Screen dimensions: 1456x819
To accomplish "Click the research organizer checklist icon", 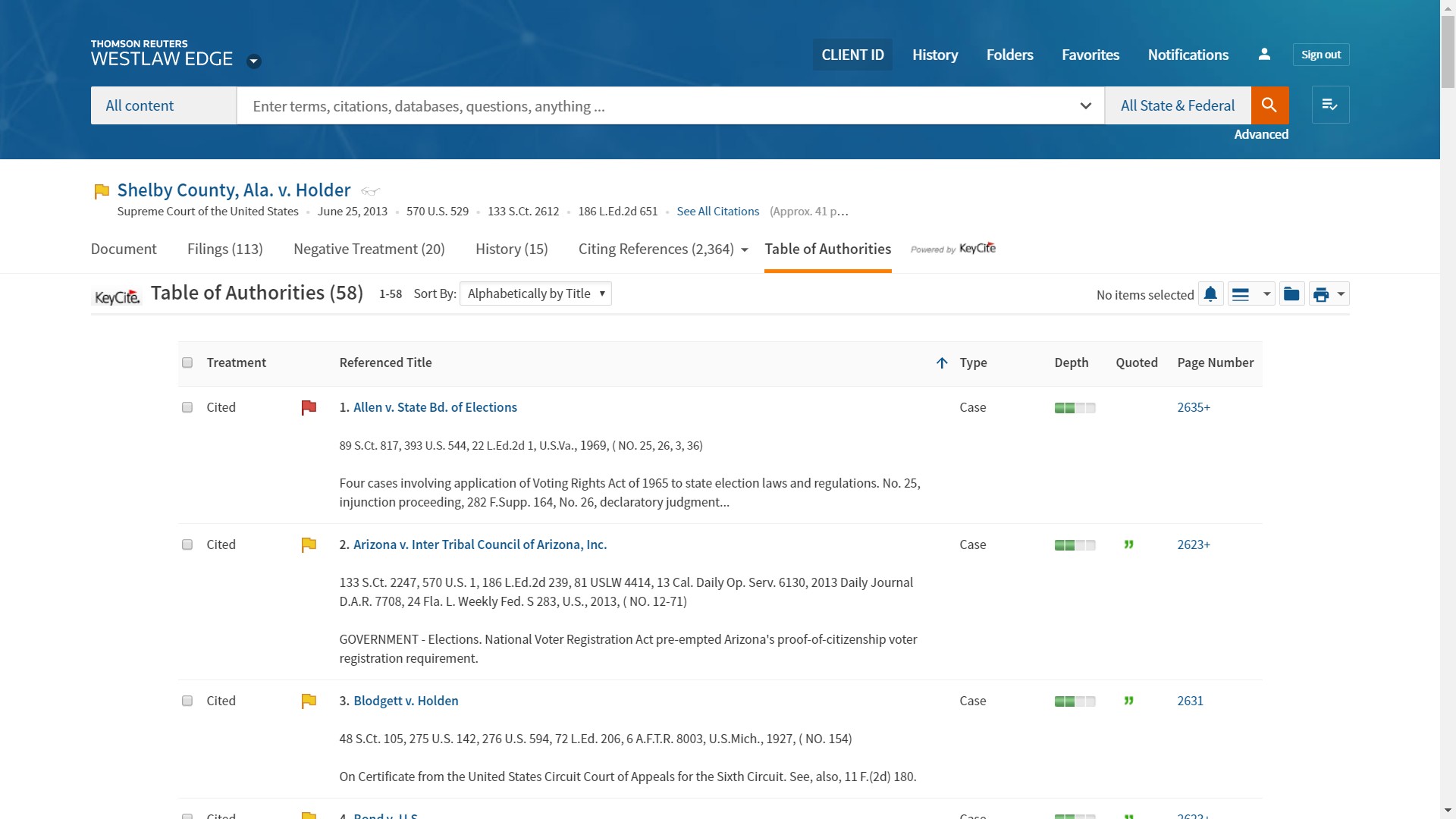I will pyautogui.click(x=1330, y=105).
